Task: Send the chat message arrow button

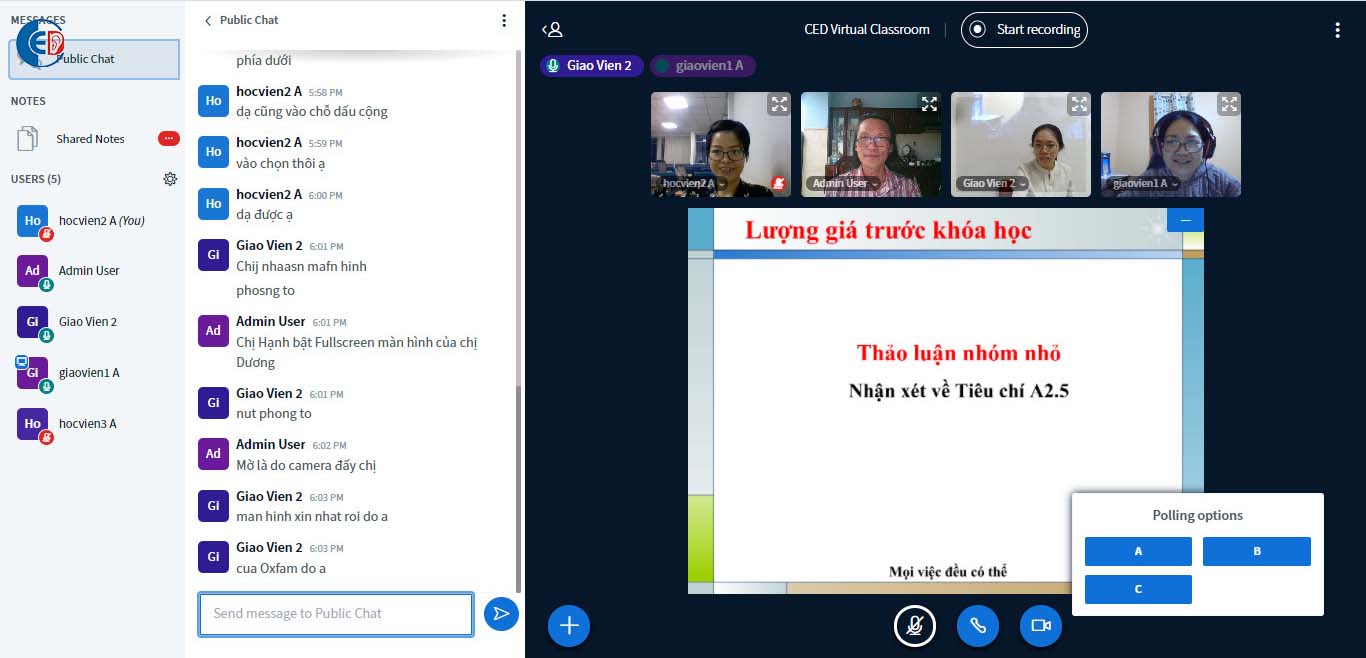Action: 501,614
